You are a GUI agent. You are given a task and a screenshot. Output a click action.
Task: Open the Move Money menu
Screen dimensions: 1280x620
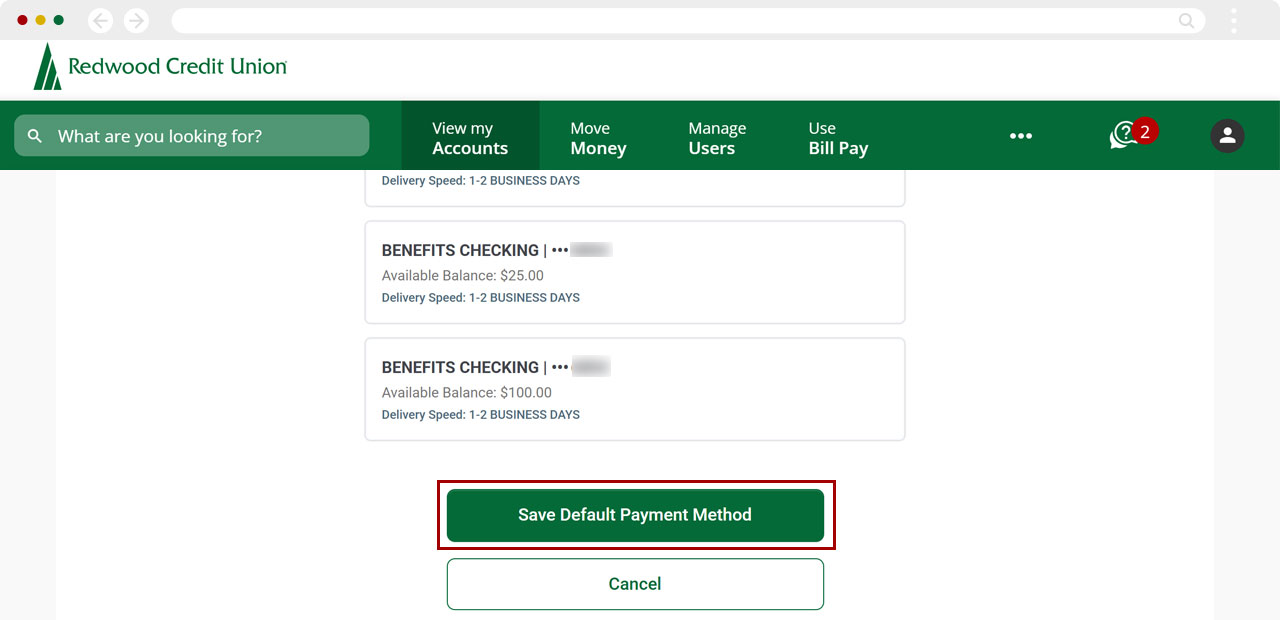tap(598, 138)
